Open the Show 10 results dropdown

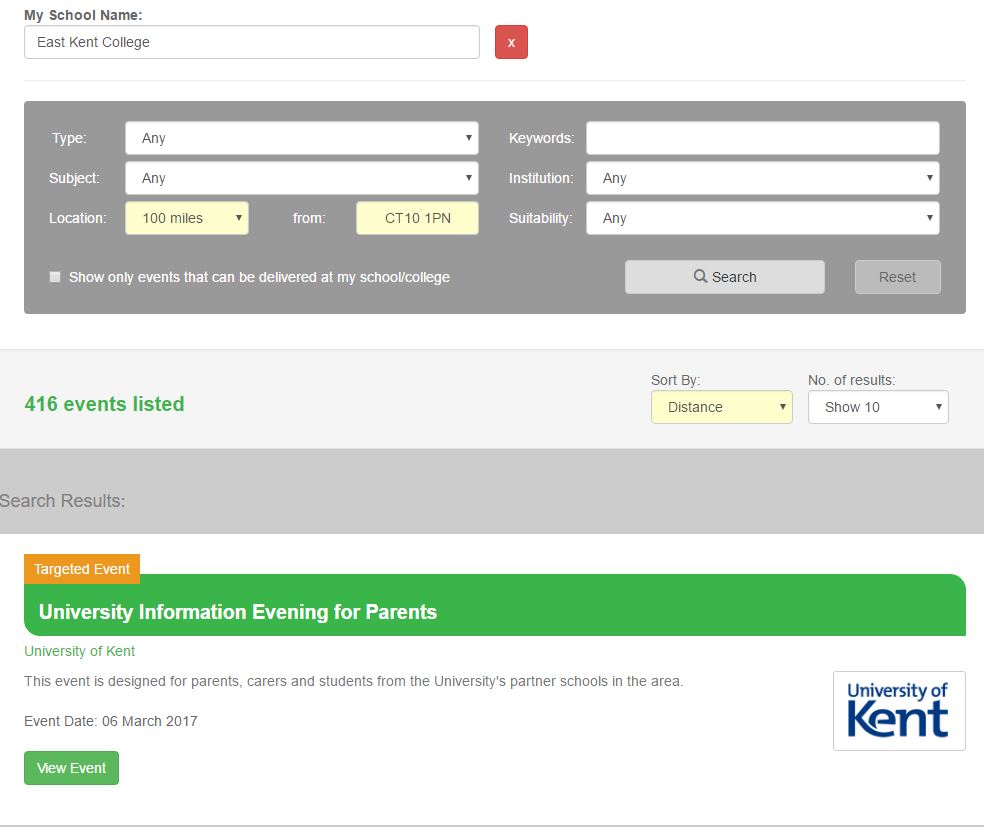pyautogui.click(x=877, y=407)
